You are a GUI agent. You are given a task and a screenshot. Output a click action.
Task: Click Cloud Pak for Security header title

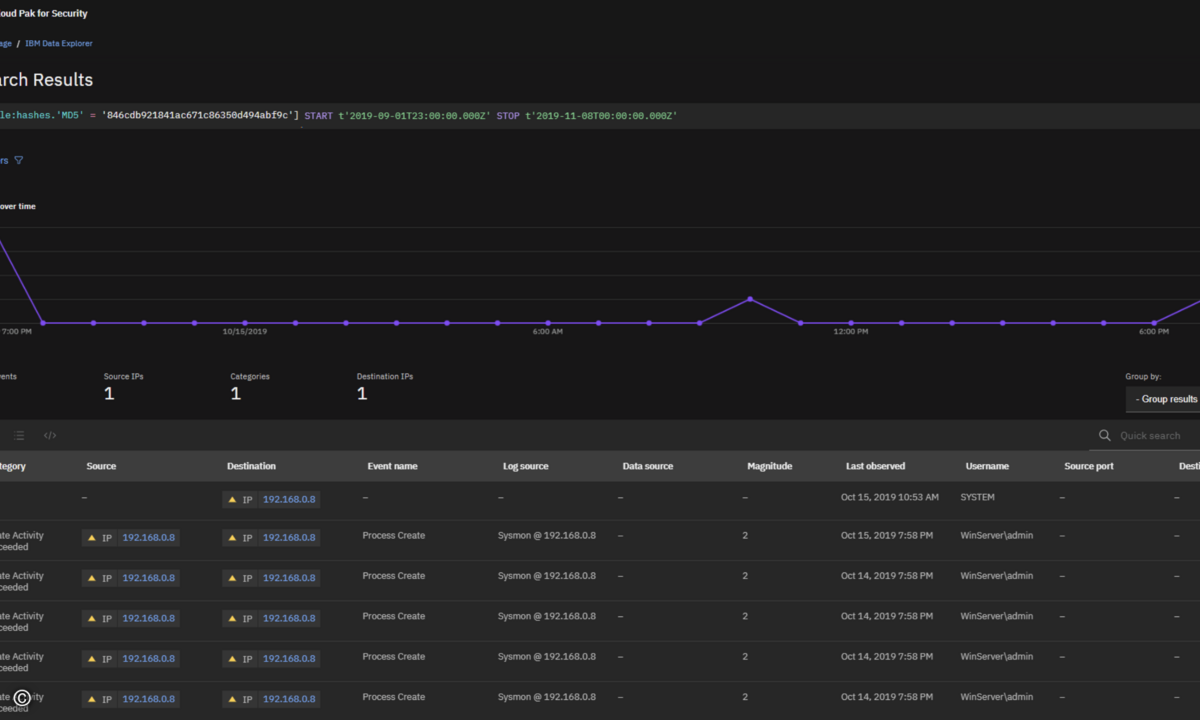(43, 14)
